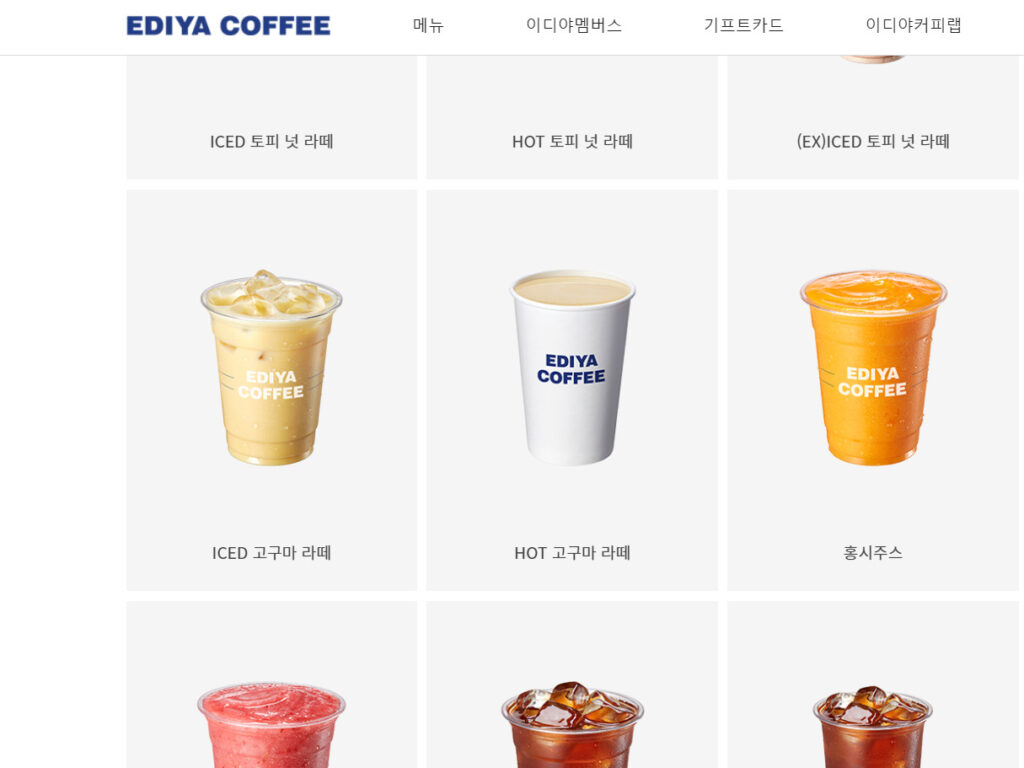Select the HOT 고구마 라떼 cup image

click(x=572, y=368)
